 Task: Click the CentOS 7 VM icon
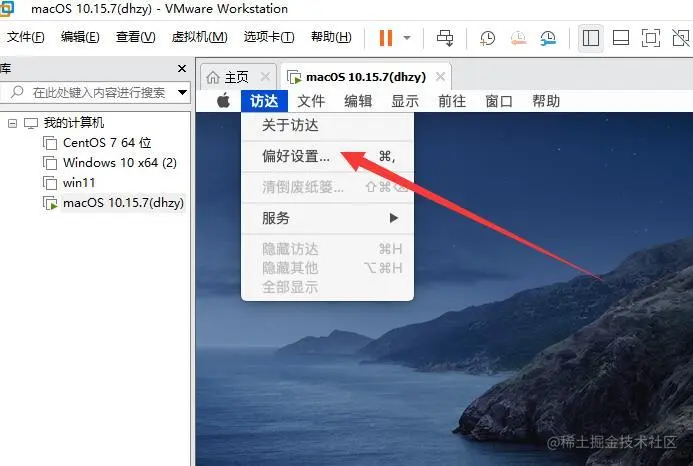point(50,143)
